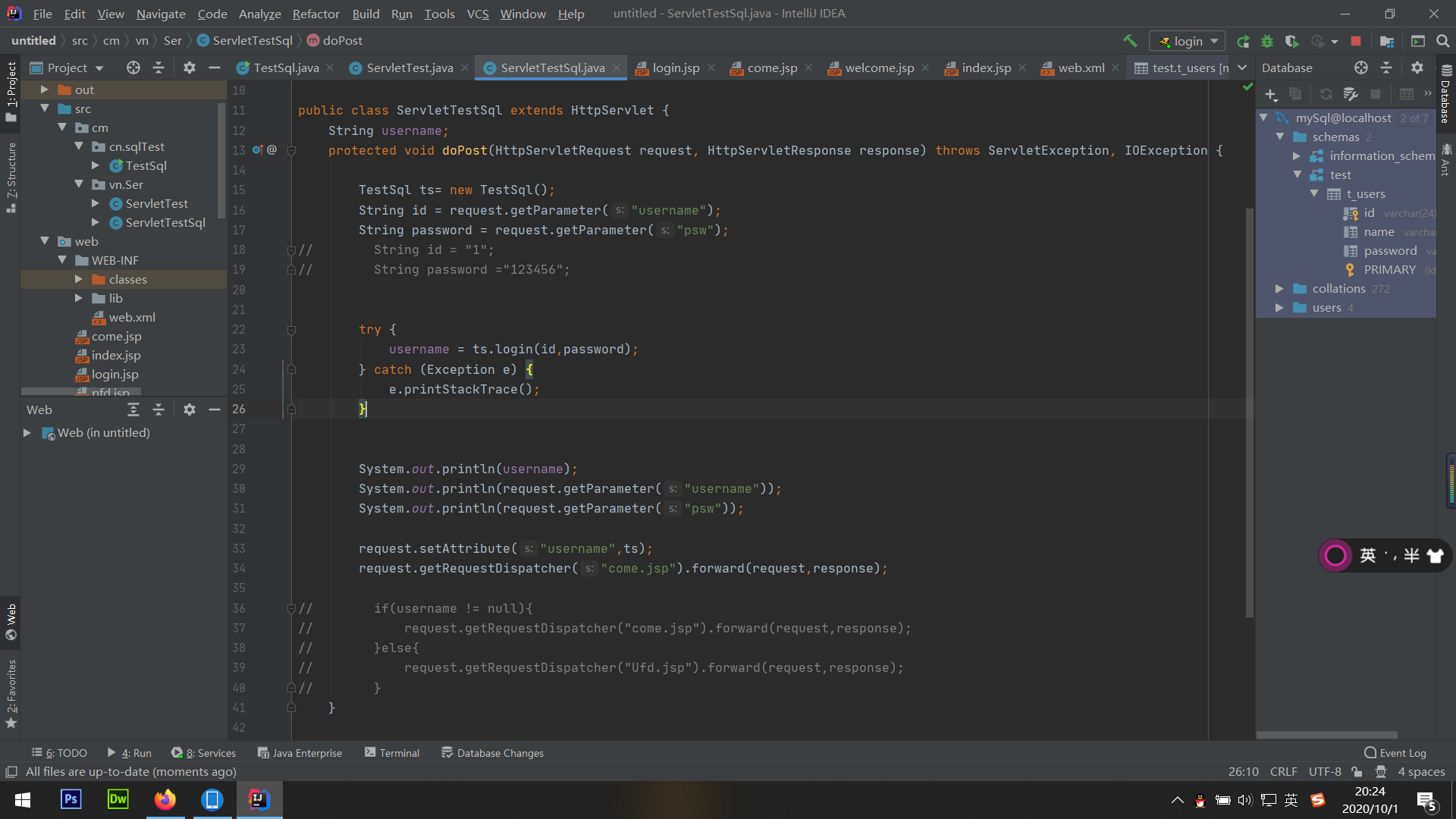Screen dimensions: 1456x819
Task: Toggle the Web tool window strip
Action: (x=11, y=622)
